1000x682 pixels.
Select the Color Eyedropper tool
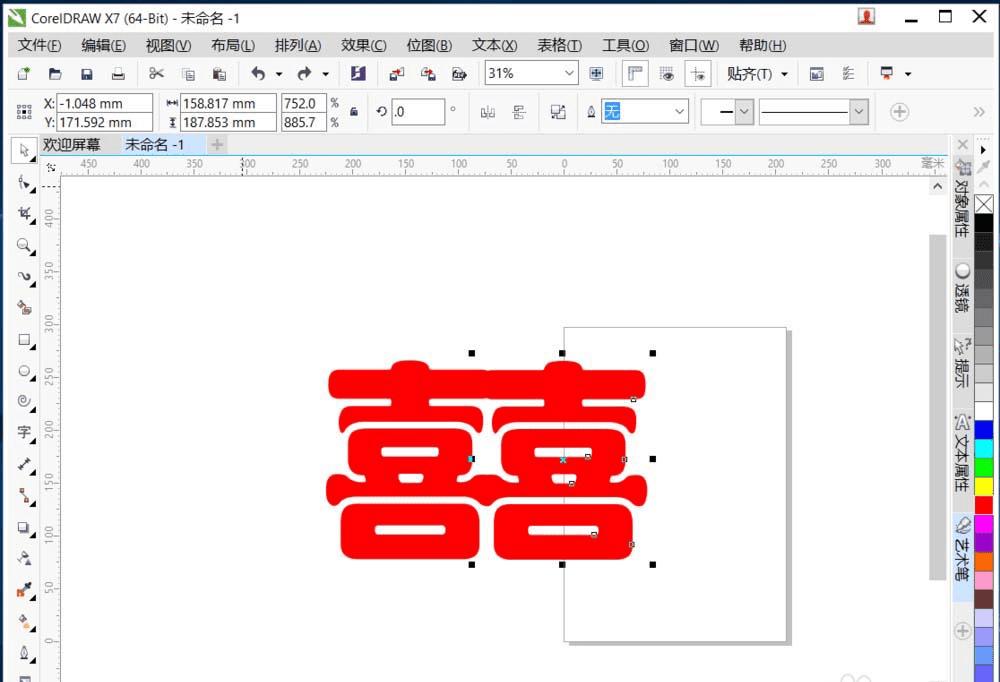pos(24,589)
